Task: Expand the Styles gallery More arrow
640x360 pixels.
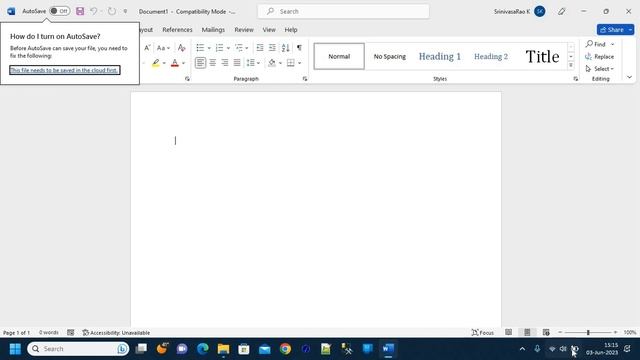Action: click(571, 65)
